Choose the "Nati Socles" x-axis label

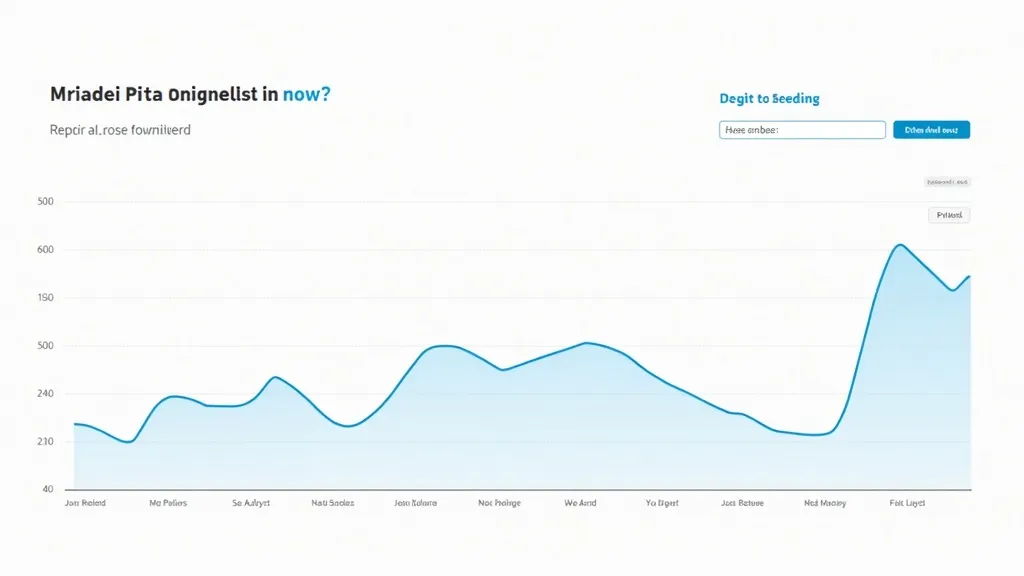[x=332, y=503]
